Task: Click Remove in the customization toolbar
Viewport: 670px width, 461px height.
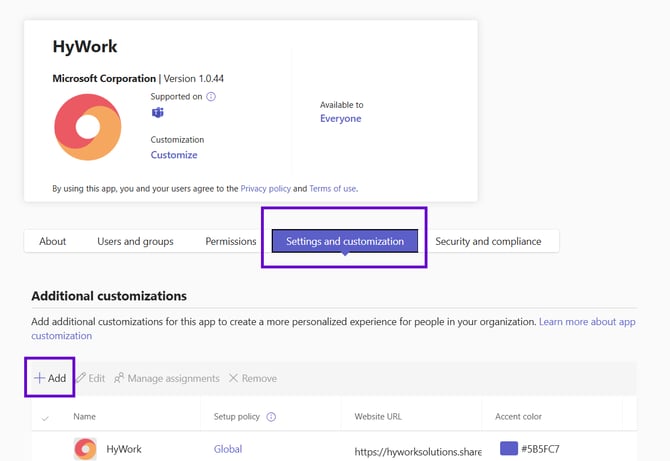Action: click(252, 378)
